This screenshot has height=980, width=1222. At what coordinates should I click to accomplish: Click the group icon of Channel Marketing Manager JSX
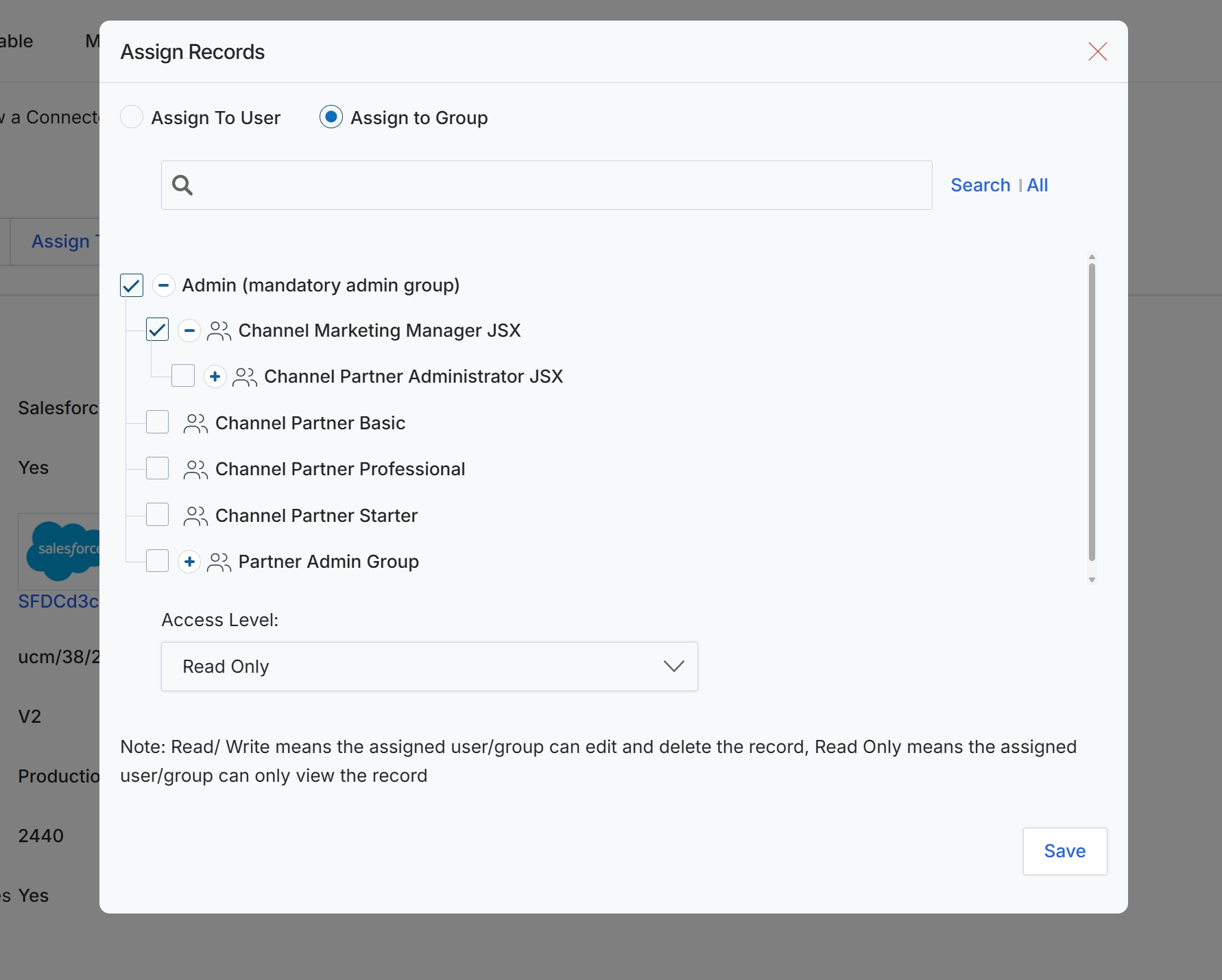(x=219, y=331)
